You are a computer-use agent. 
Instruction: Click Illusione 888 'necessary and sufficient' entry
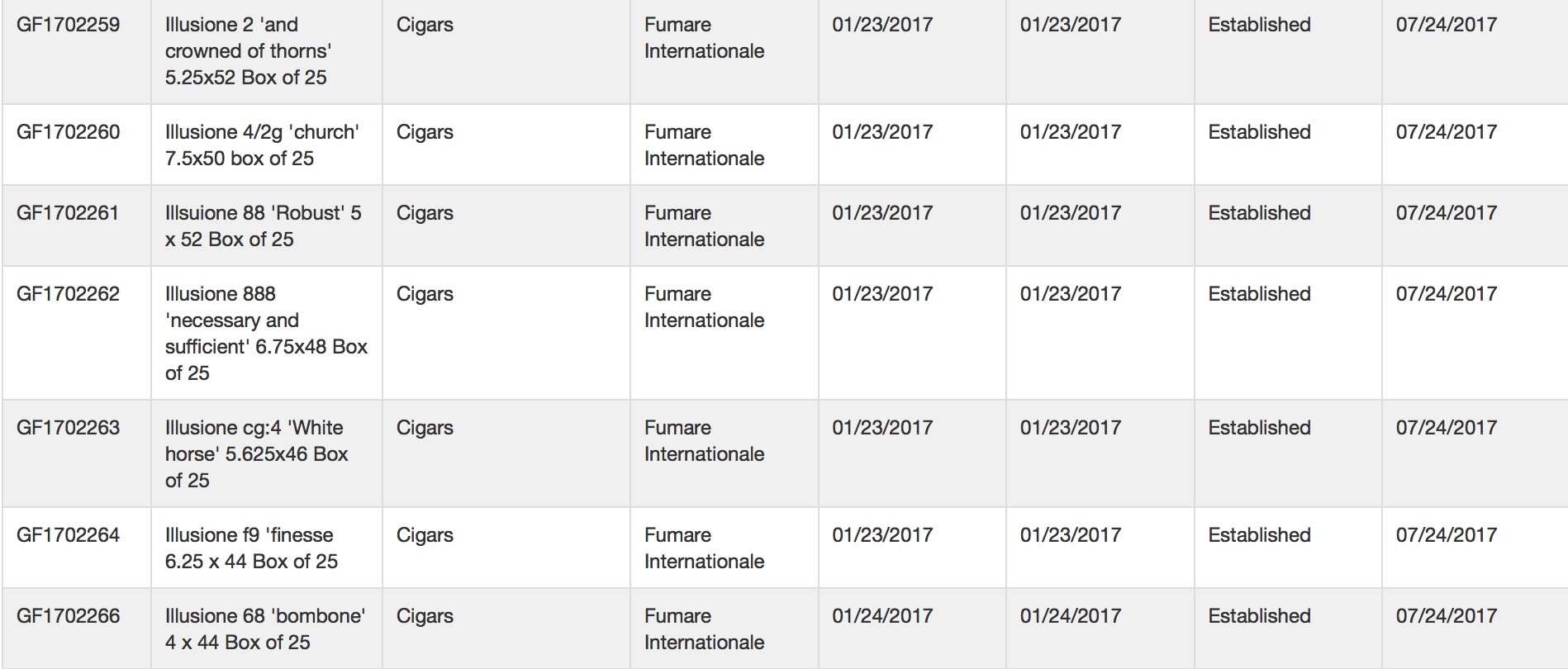266,334
